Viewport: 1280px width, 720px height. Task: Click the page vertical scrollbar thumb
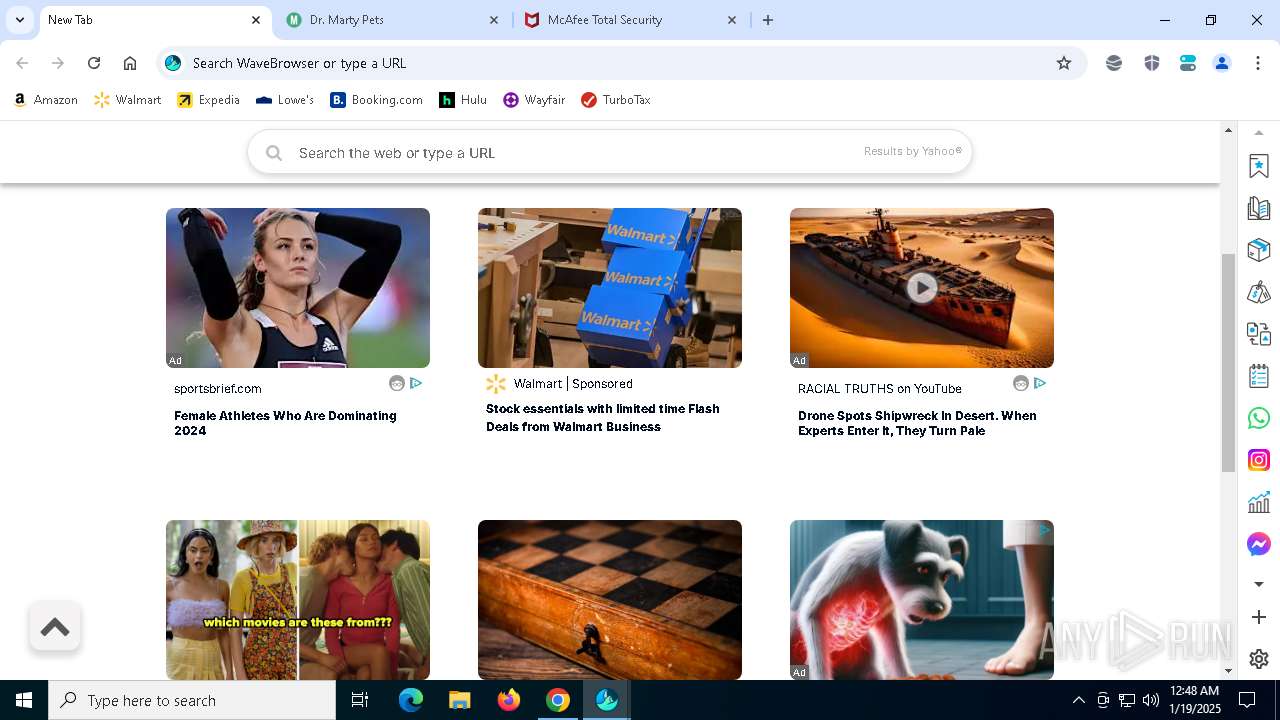(1228, 363)
